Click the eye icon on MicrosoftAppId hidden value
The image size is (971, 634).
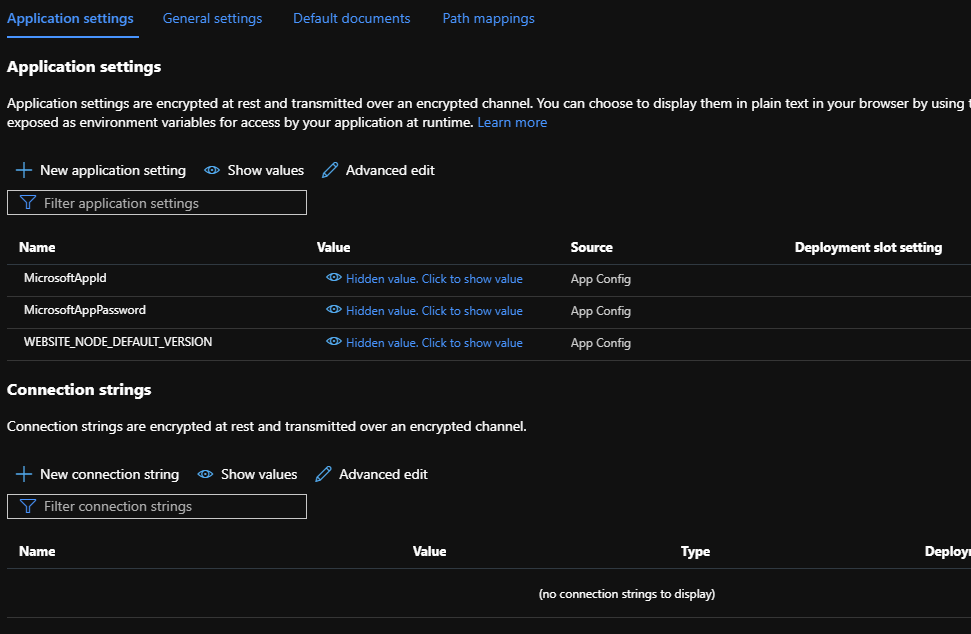coord(333,278)
